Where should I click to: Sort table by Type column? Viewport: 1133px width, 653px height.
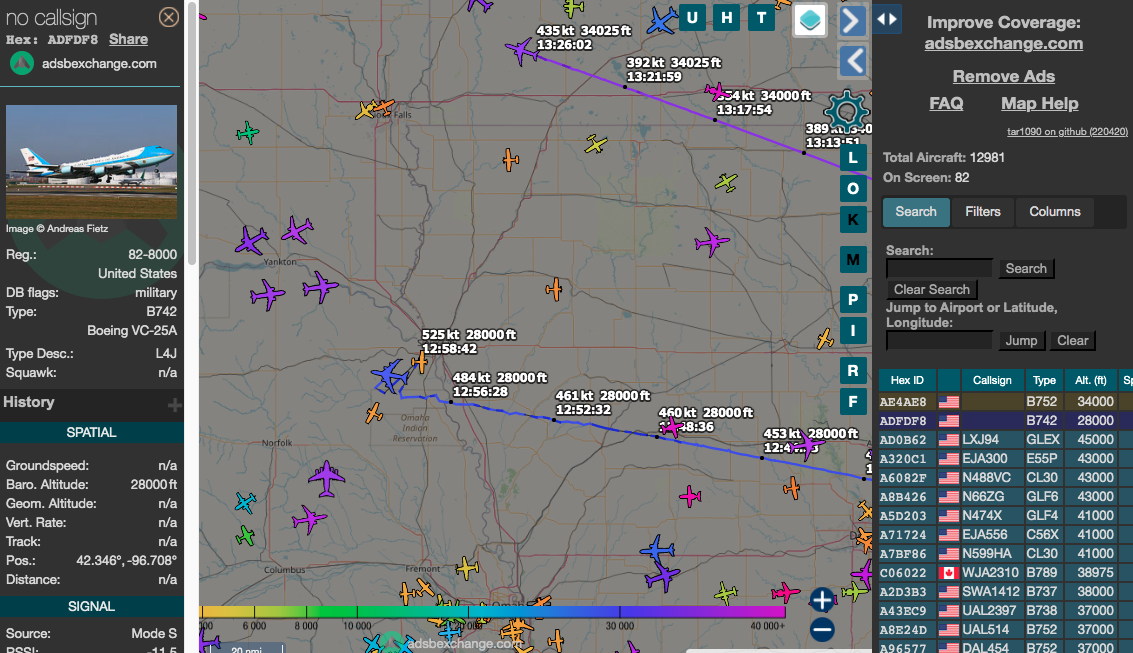[1044, 380]
